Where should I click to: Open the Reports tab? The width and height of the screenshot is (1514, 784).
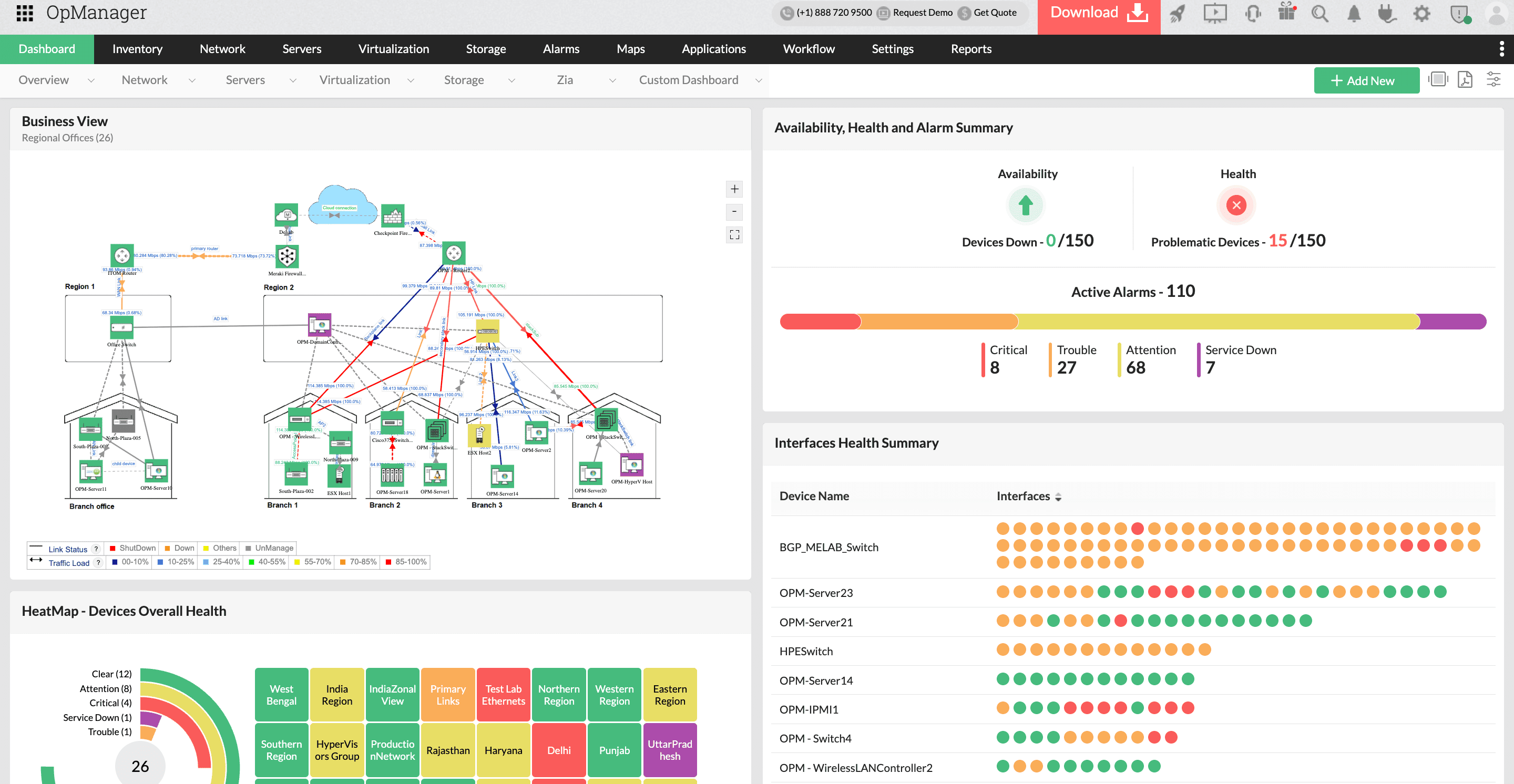coord(971,49)
